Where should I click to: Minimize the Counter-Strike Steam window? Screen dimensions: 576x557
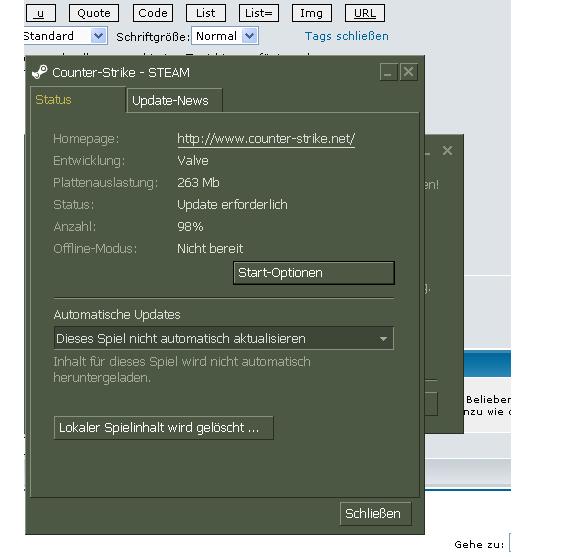[x=388, y=72]
